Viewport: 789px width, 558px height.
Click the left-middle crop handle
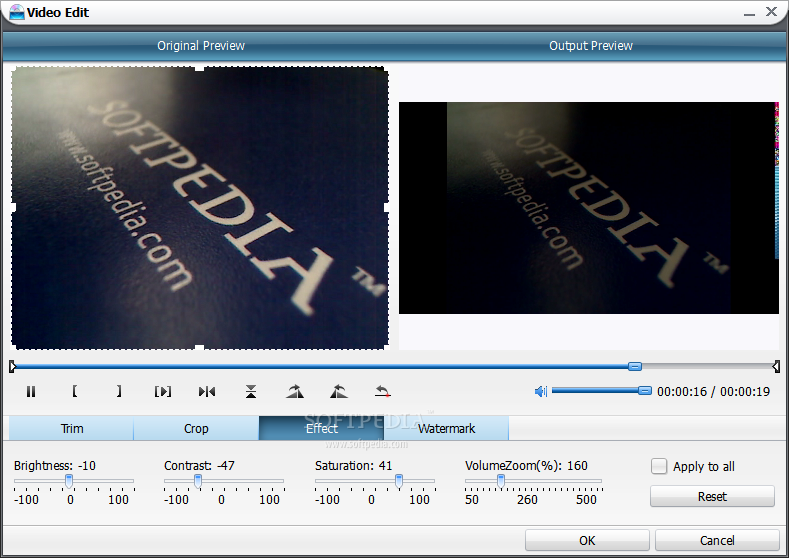(x=13, y=207)
